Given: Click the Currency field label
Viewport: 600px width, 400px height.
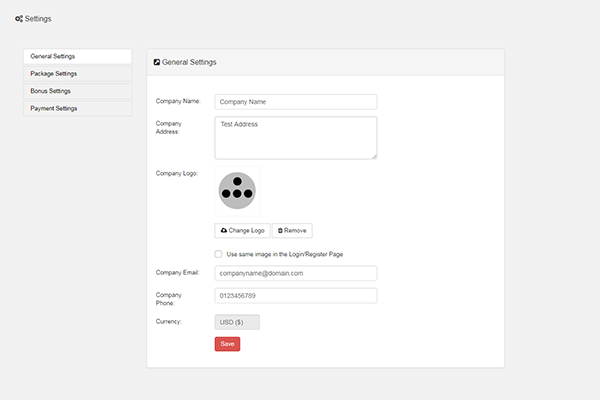Looking at the screenshot, I should click(x=168, y=321).
